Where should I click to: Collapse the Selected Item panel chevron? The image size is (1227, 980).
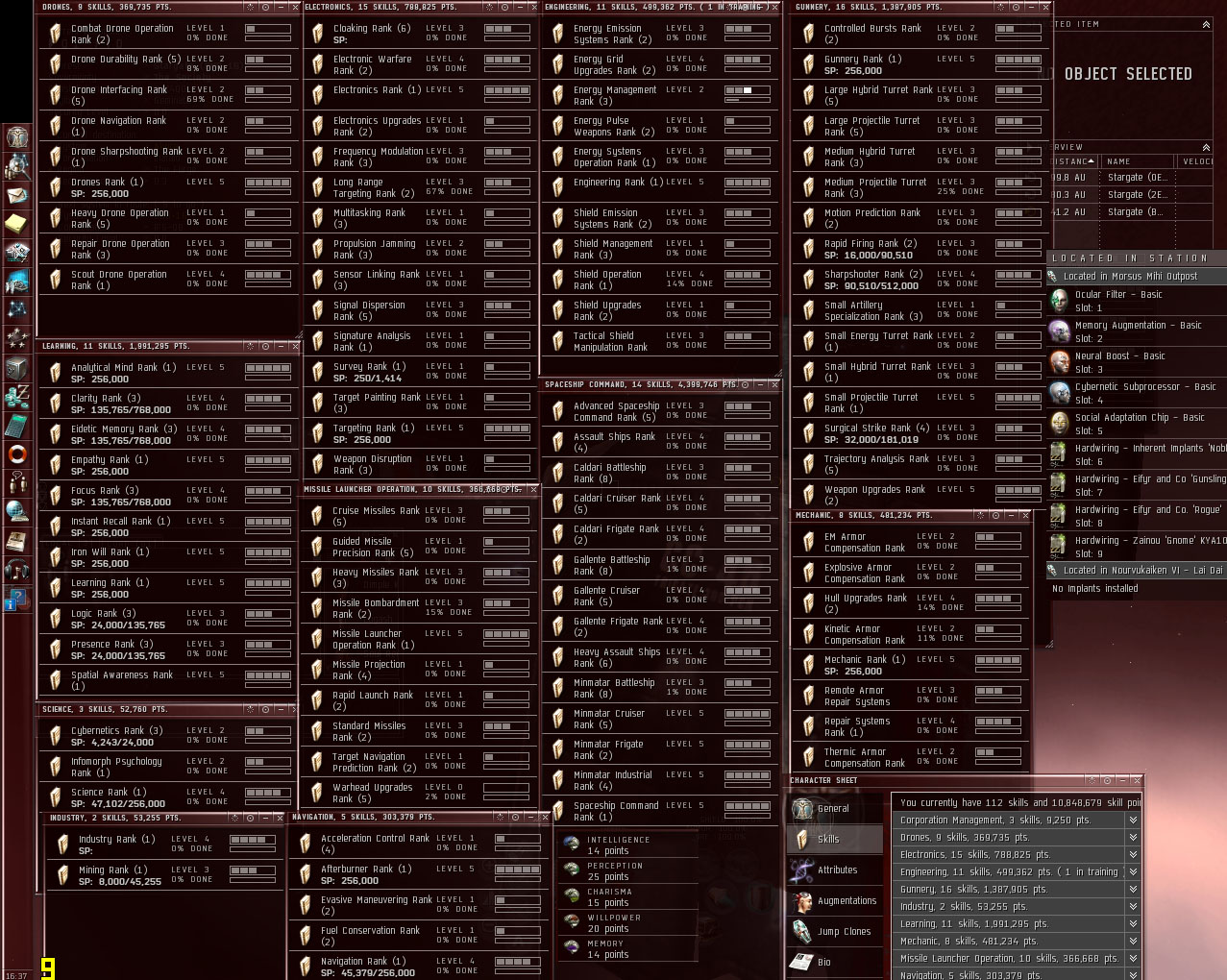click(x=1206, y=24)
